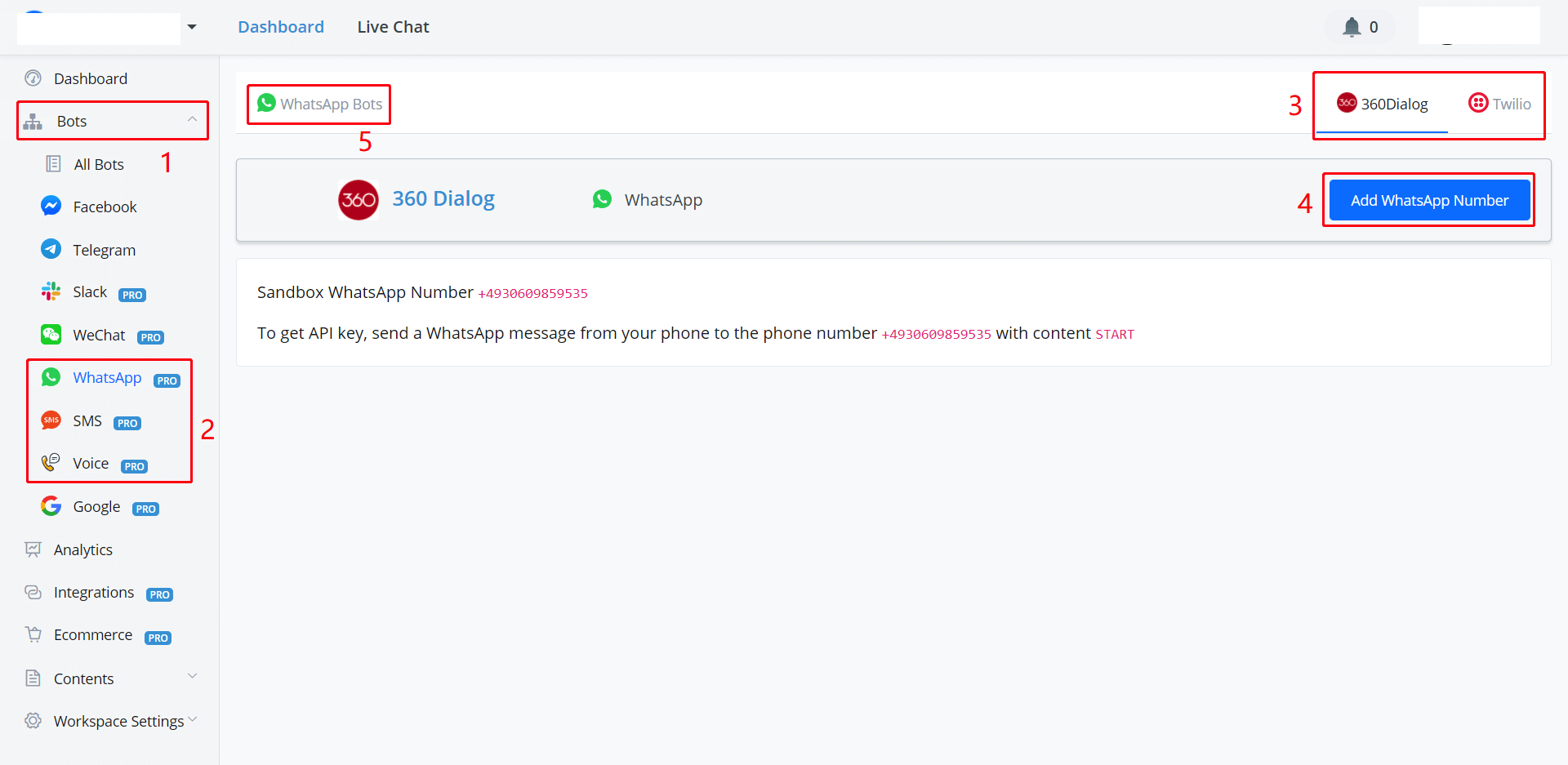Click the Voice phone icon

(51, 462)
